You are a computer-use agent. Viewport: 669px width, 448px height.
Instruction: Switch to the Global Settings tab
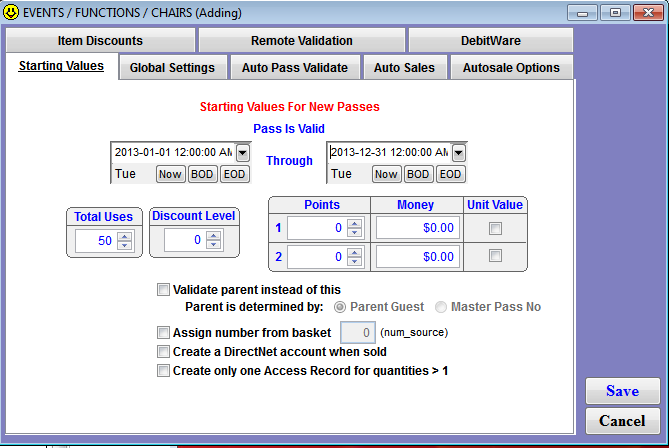coord(172,67)
